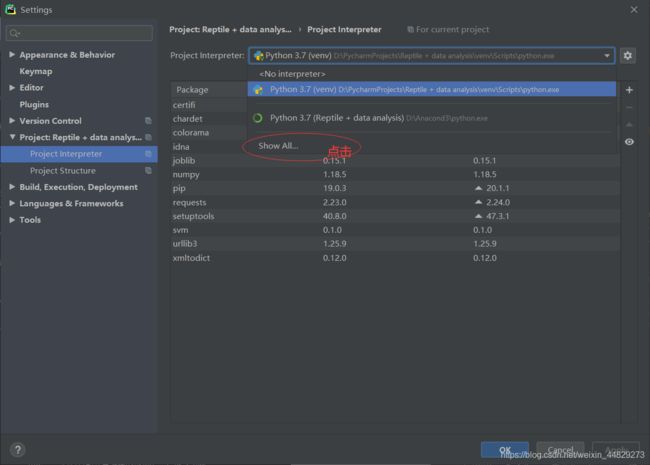Viewport: 650px width, 465px height.
Task: Focus the Settings search field
Action: [80, 33]
